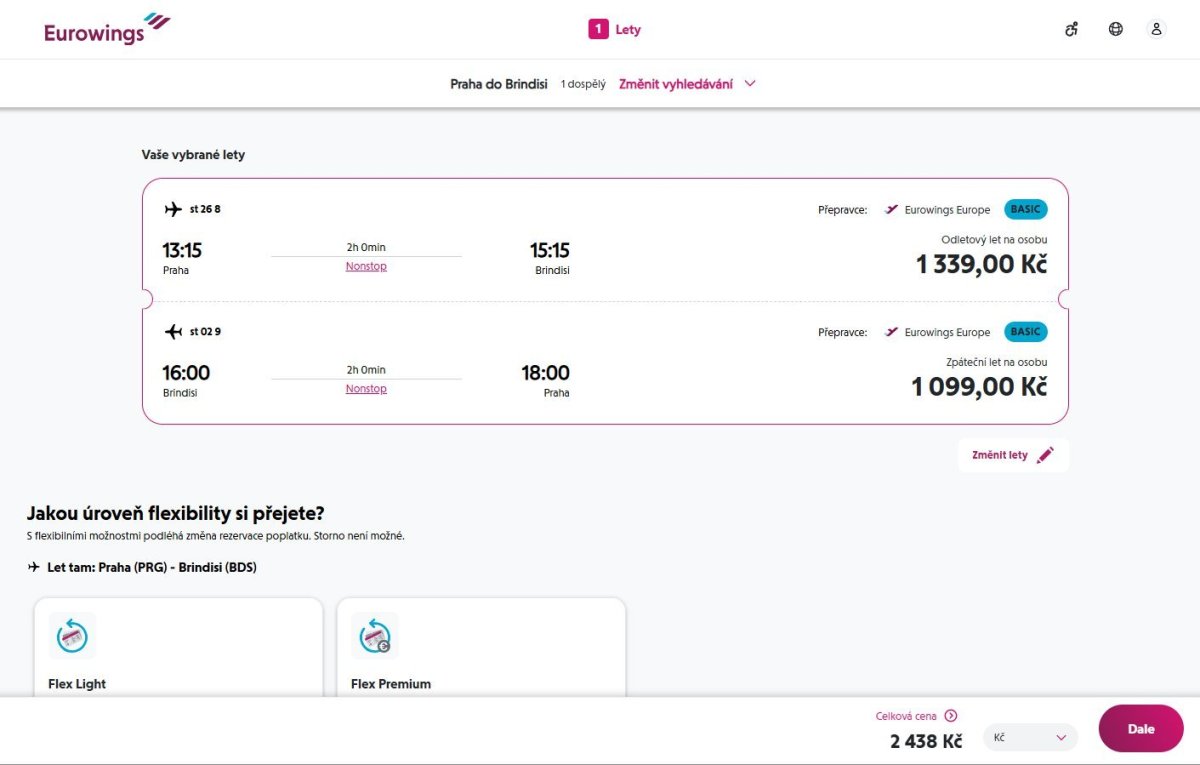Viewport: 1200px width, 765px height.
Task: Choose the Flex Light option
Action: click(178, 647)
